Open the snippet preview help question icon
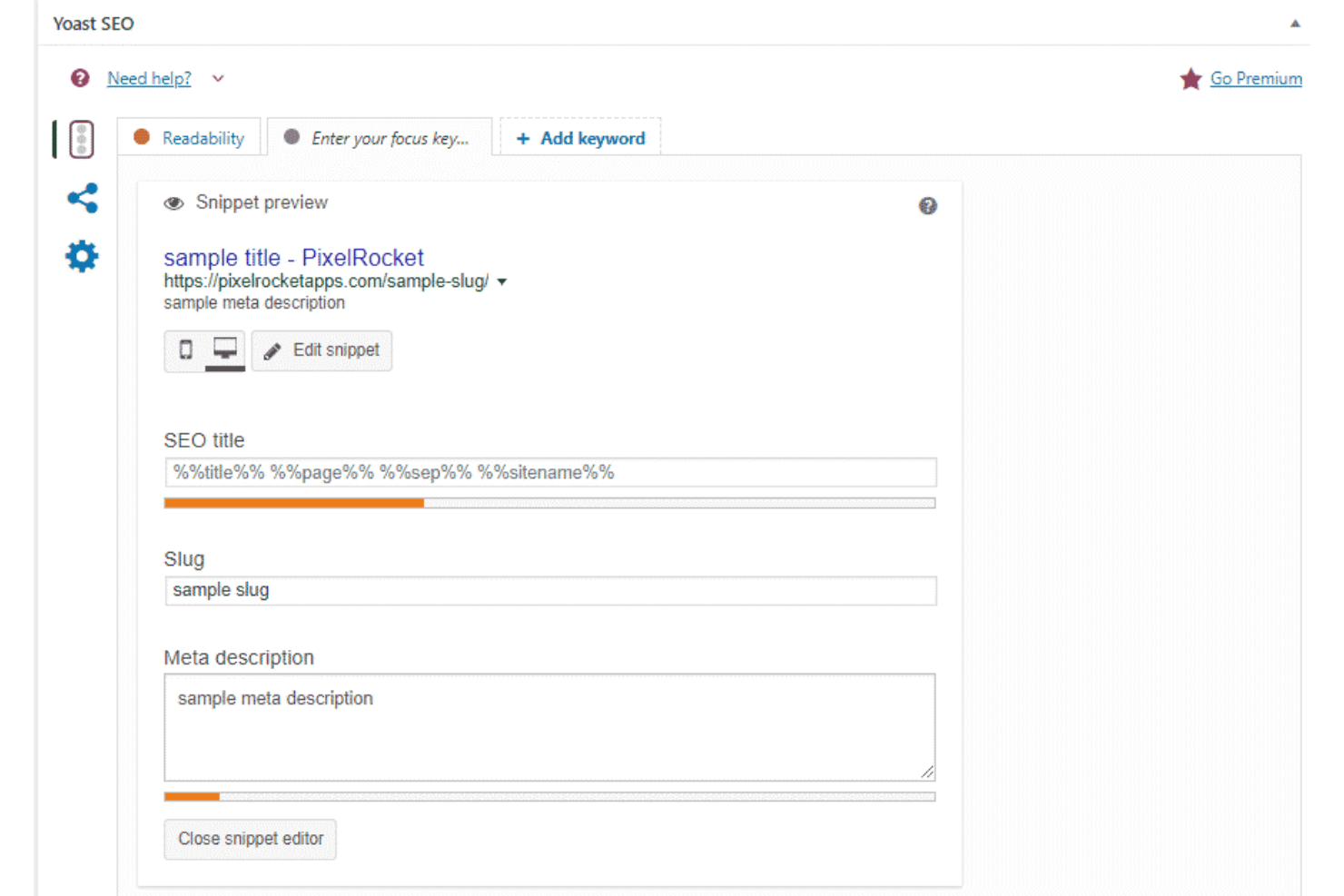1344x896 pixels. pos(927,206)
